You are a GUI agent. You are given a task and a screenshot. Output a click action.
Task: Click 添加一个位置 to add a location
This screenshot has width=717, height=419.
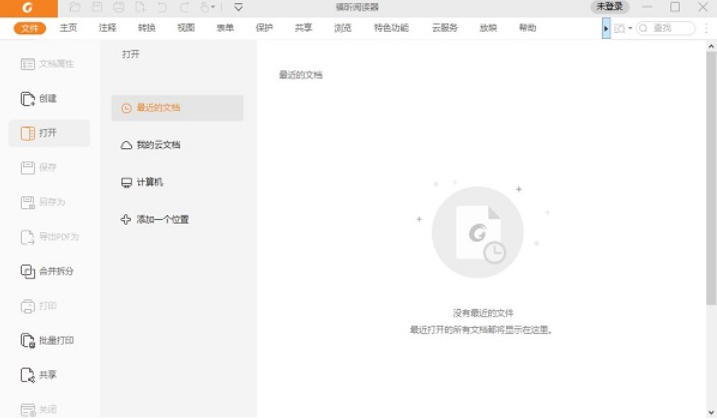(177, 220)
